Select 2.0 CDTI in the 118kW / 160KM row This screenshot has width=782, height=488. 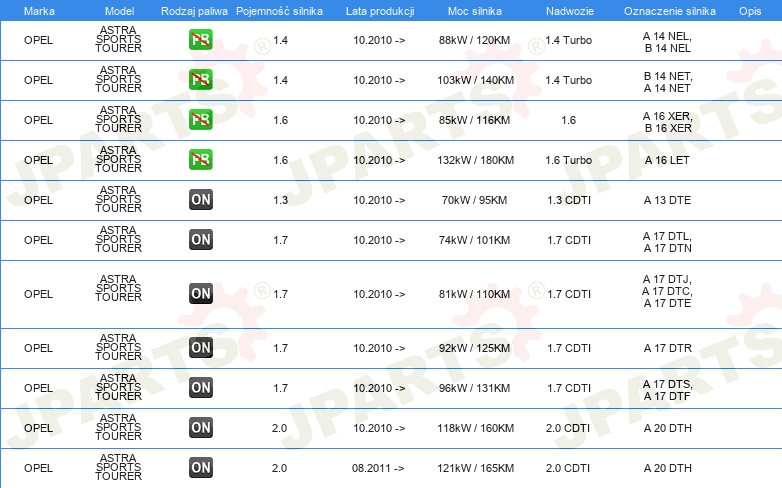tap(568, 428)
